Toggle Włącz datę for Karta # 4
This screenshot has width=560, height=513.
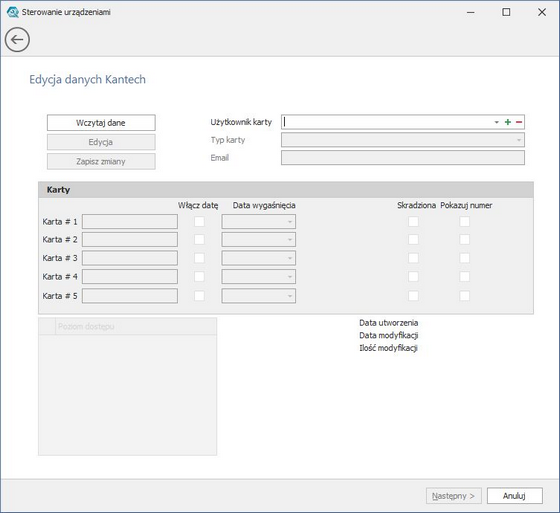point(199,277)
